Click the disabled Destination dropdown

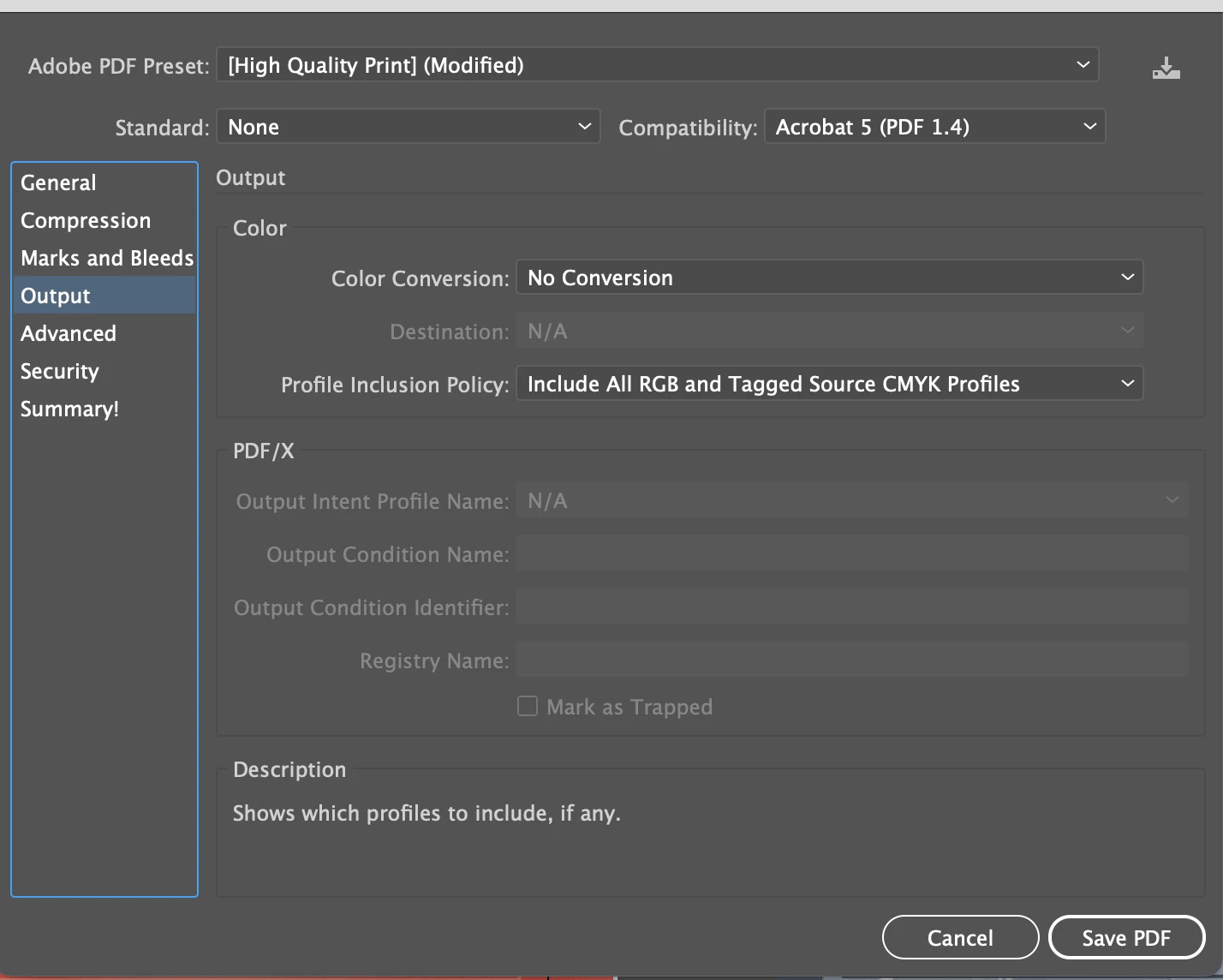[829, 331]
